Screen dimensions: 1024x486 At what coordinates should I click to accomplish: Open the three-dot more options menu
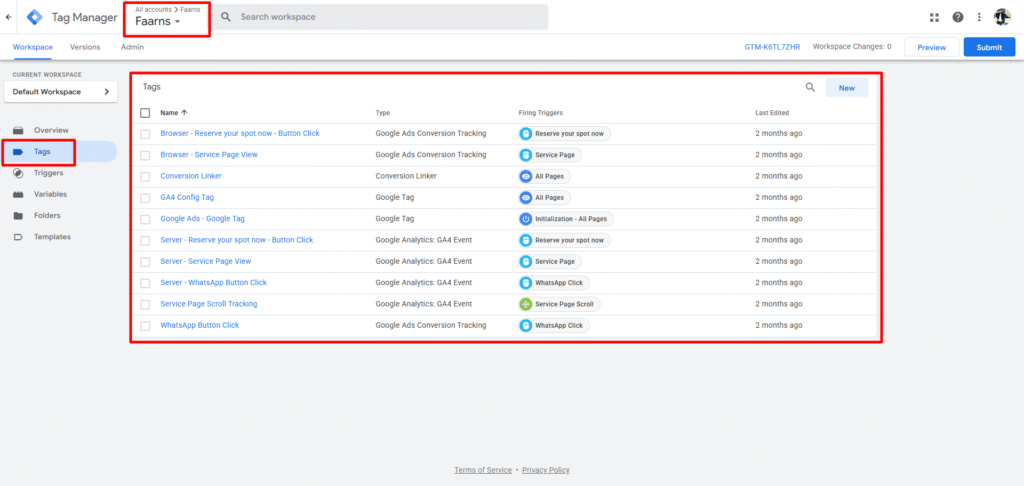[x=979, y=17]
